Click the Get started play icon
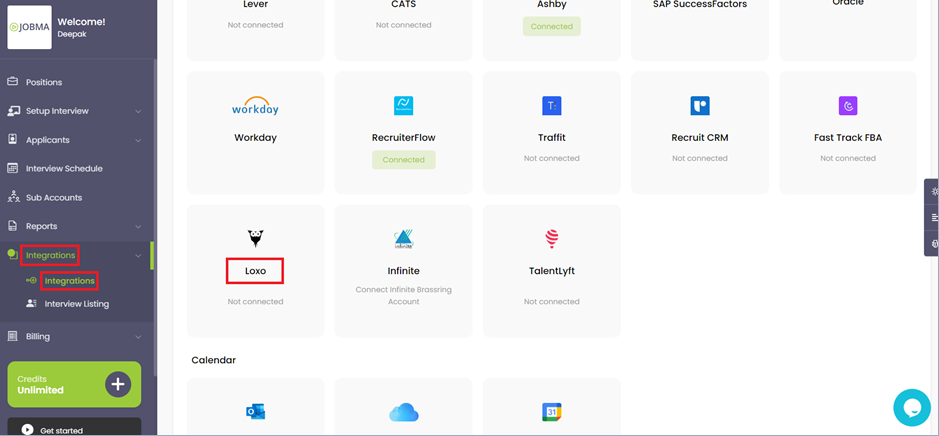 tap(27, 429)
